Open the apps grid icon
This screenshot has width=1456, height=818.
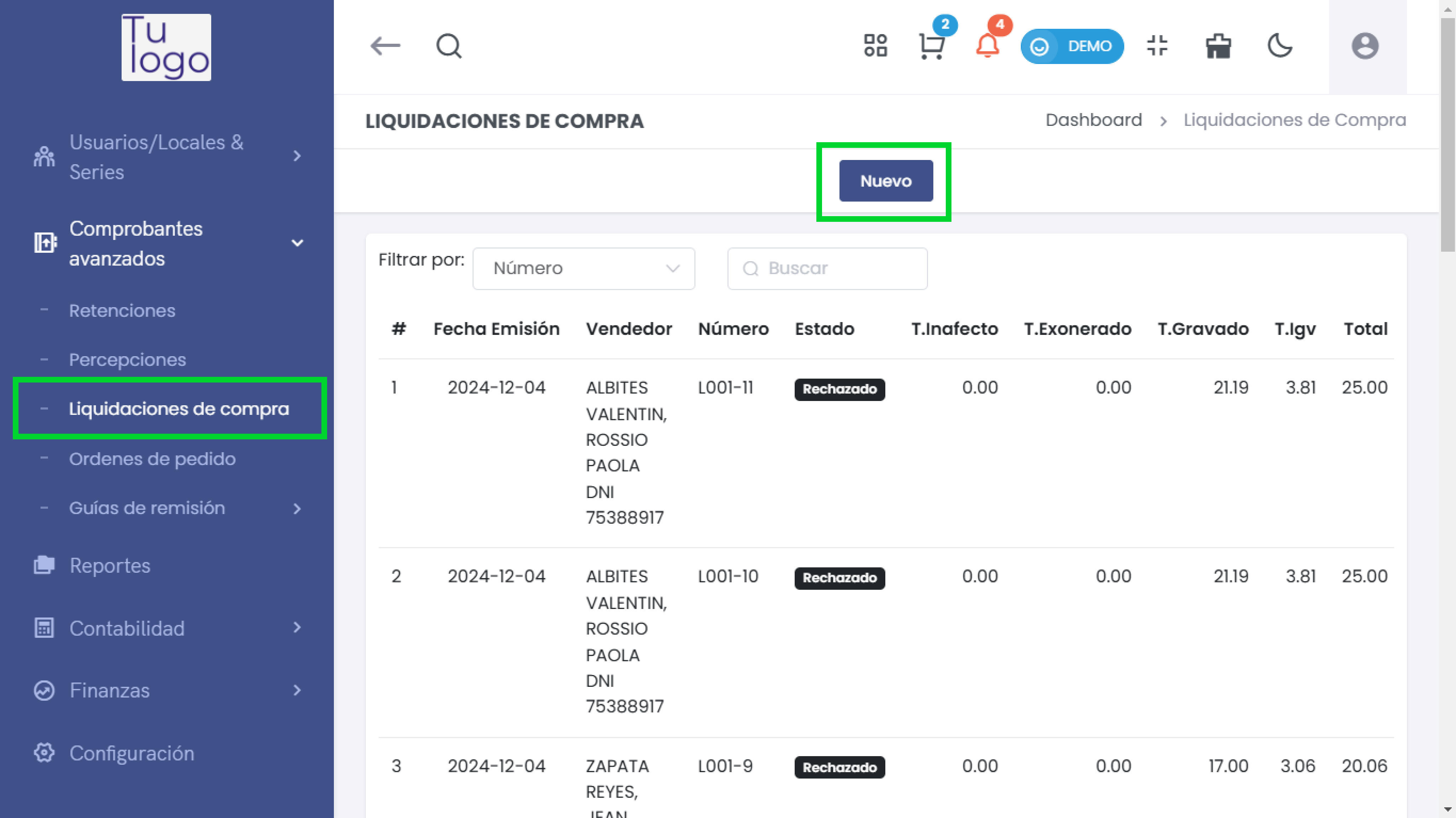click(x=875, y=46)
